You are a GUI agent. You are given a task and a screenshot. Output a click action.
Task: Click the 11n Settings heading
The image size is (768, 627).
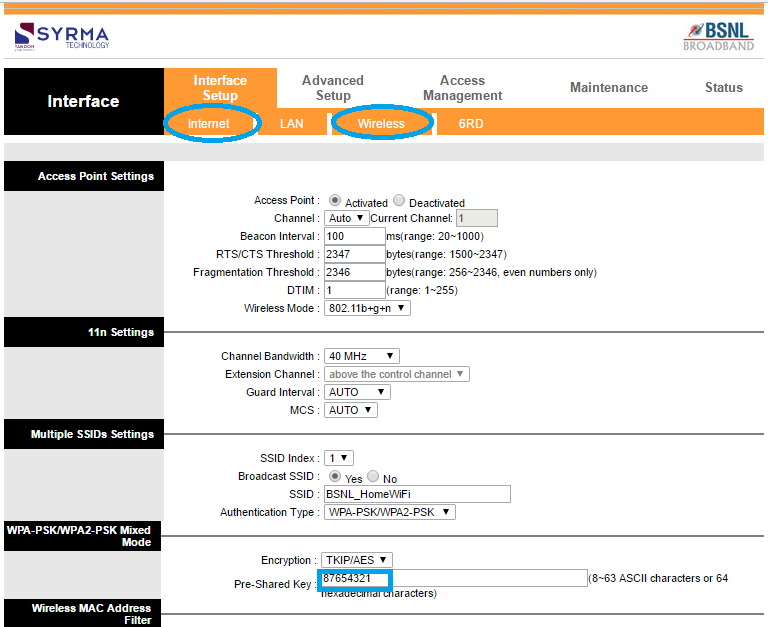[x=121, y=332]
